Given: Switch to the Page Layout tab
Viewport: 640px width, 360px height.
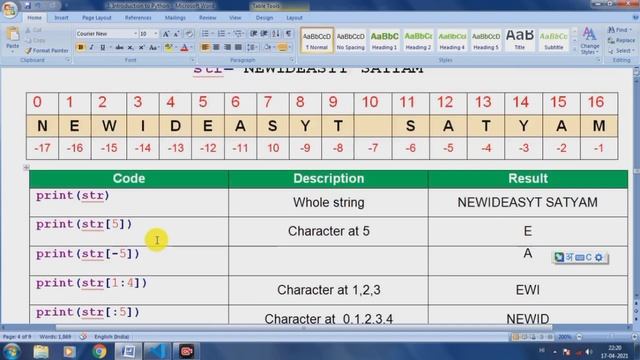Looking at the screenshot, I should [x=97, y=18].
